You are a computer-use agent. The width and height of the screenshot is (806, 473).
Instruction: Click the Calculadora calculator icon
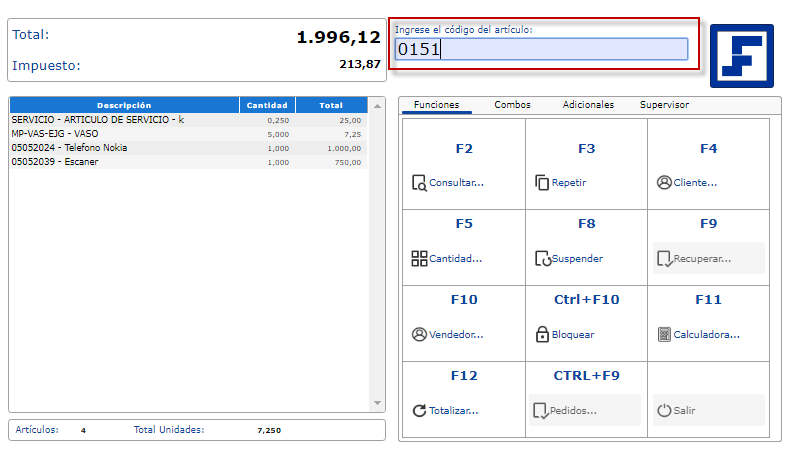tap(664, 335)
